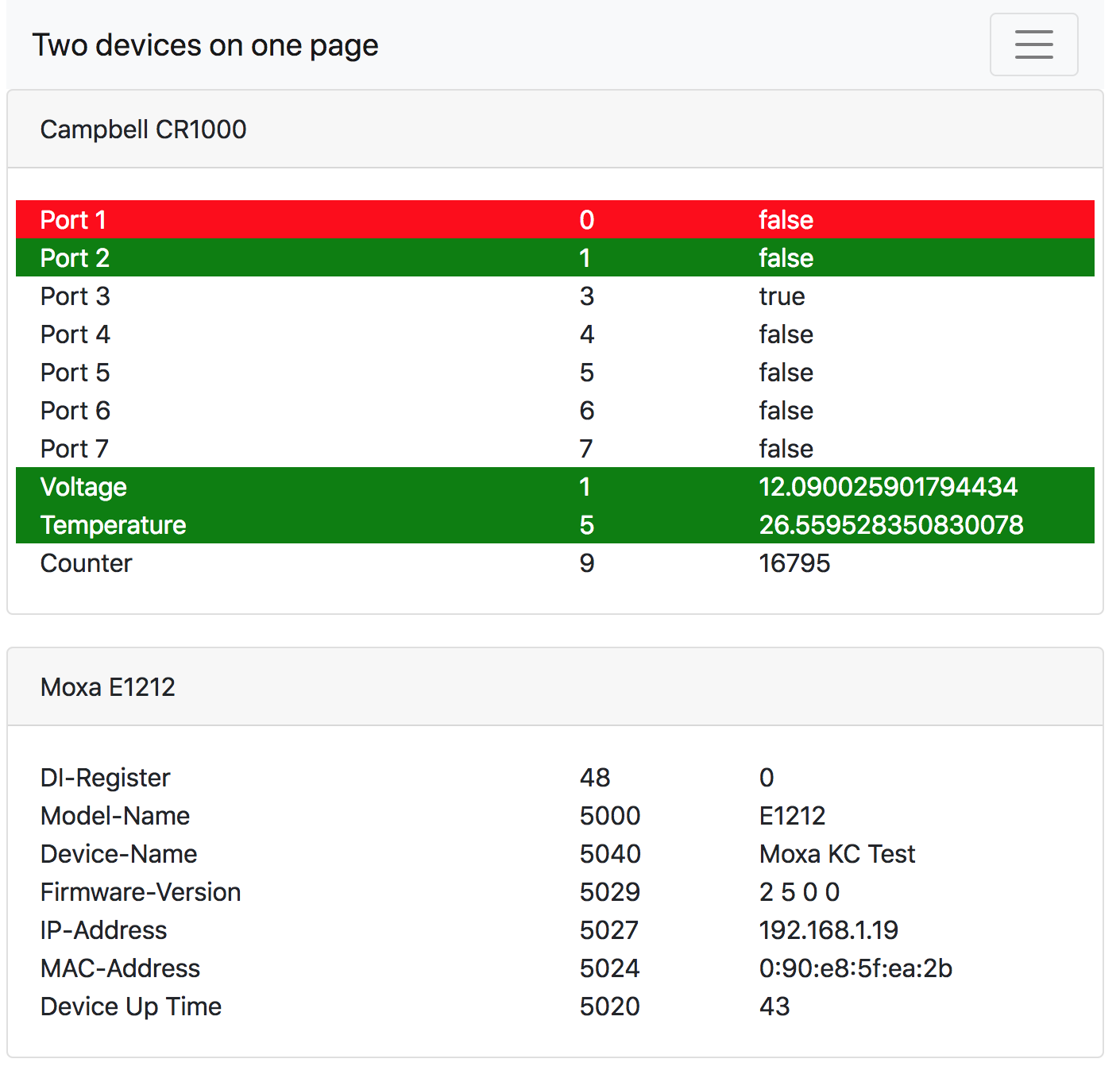Viewport: 1120px width, 1082px height.
Task: Click the 'DI-Register' label
Action: click(105, 778)
